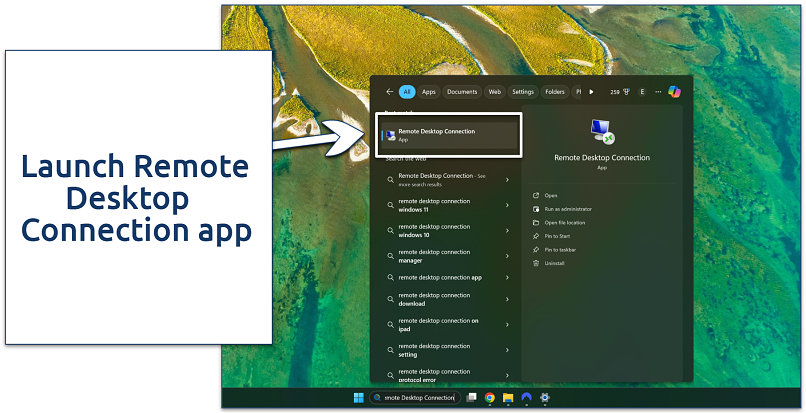Click the back arrow in search panel
This screenshot has width=806, height=413.
pos(389,92)
